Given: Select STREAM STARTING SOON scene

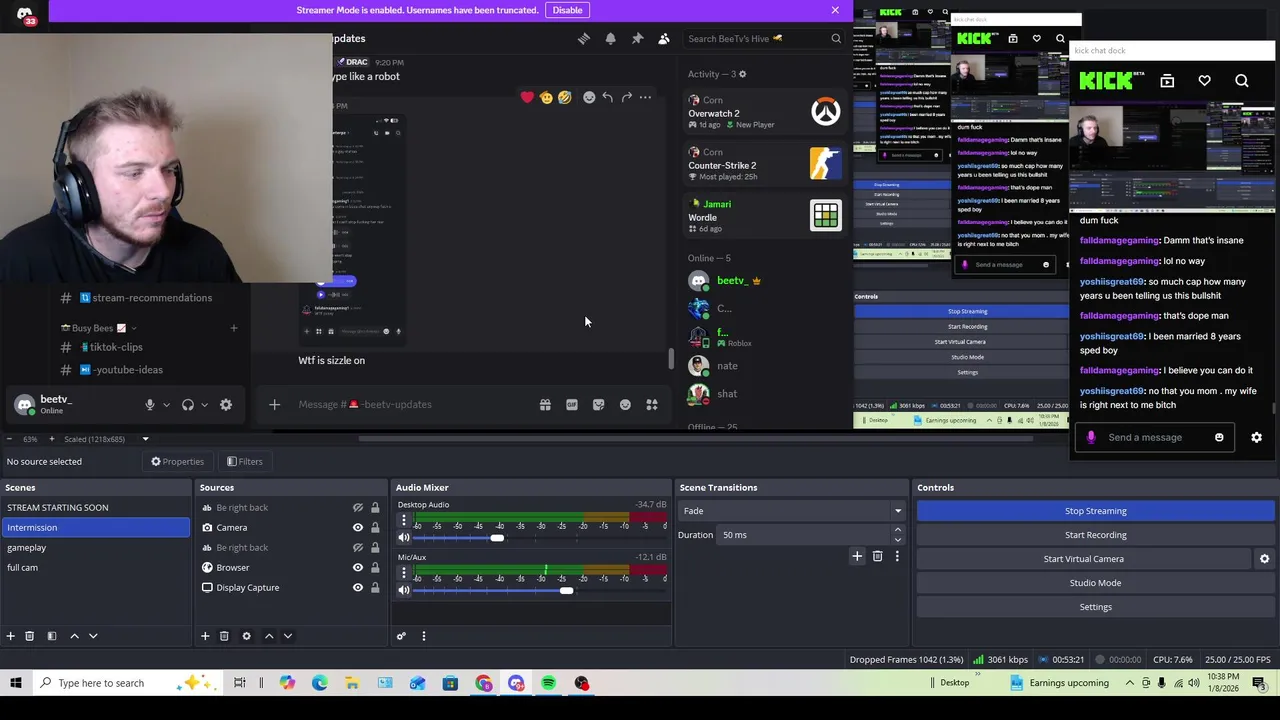Looking at the screenshot, I should [x=95, y=507].
